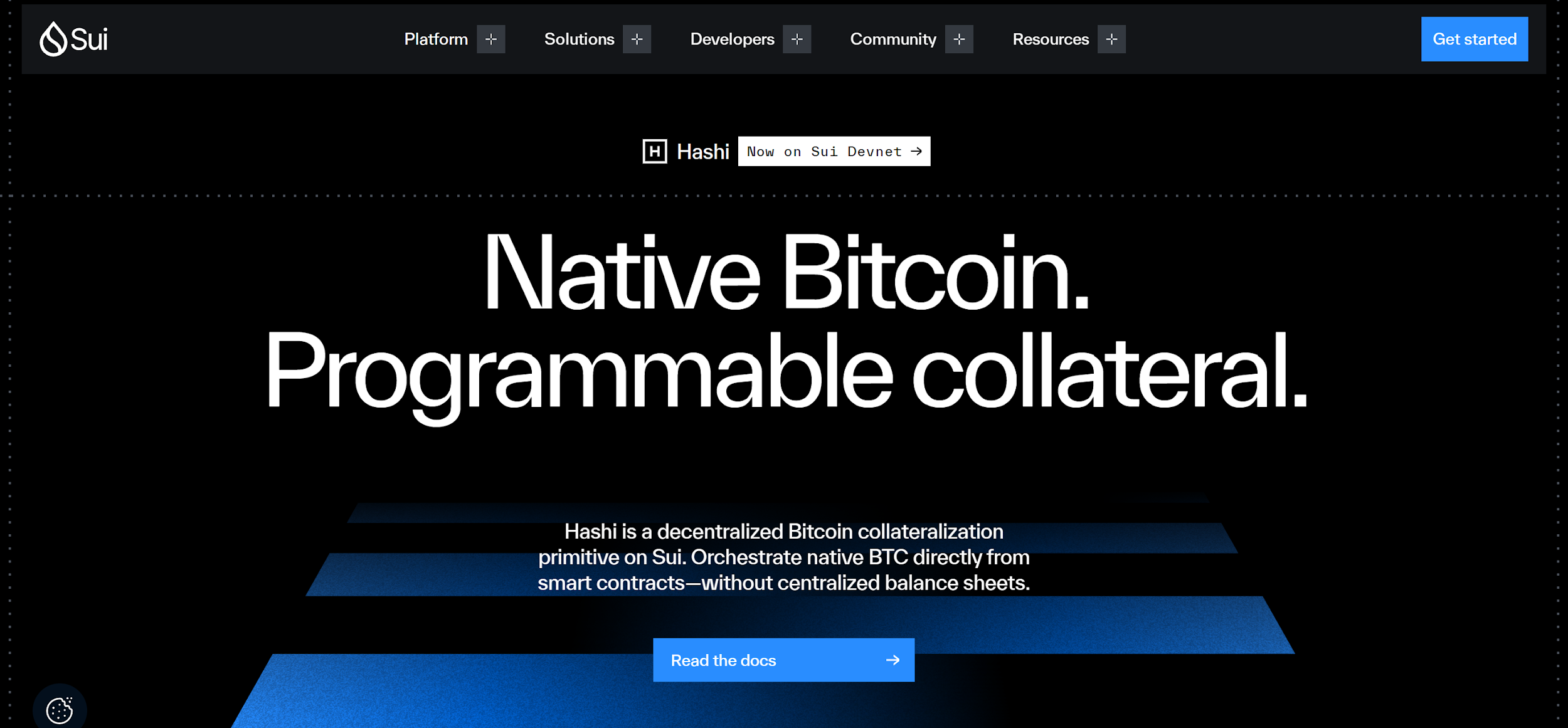Click the Sui droplet logo
1568x728 pixels.
pyautogui.click(x=54, y=39)
